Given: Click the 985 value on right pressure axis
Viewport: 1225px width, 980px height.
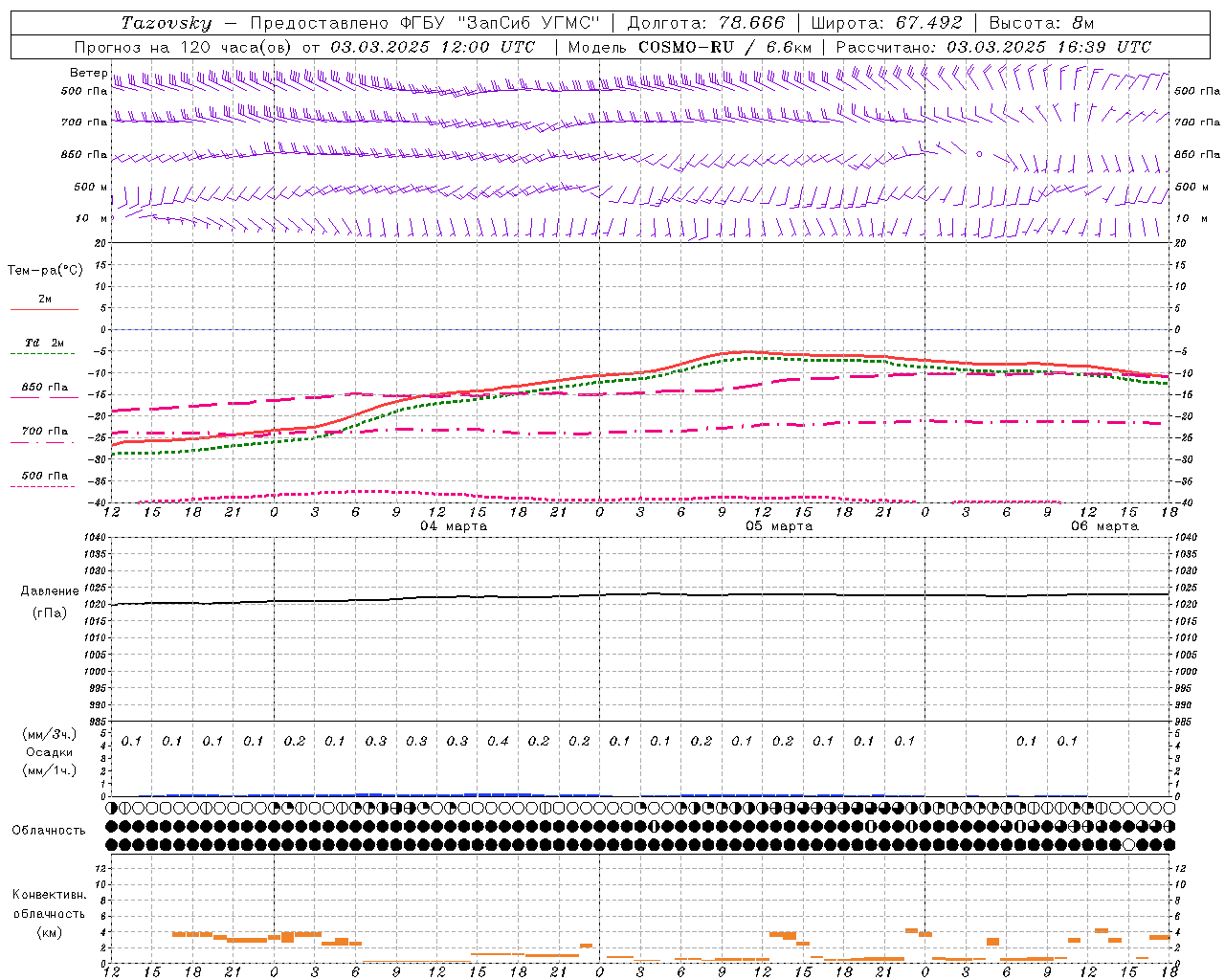Looking at the screenshot, I should [x=1183, y=722].
